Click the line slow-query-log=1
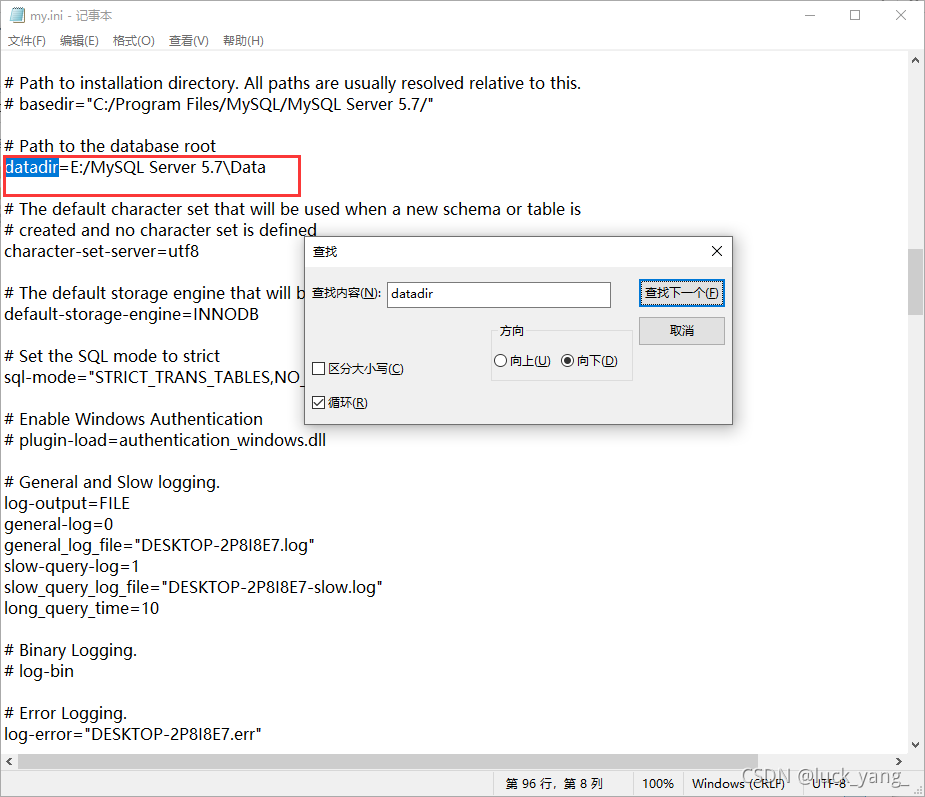925x797 pixels. coord(71,566)
